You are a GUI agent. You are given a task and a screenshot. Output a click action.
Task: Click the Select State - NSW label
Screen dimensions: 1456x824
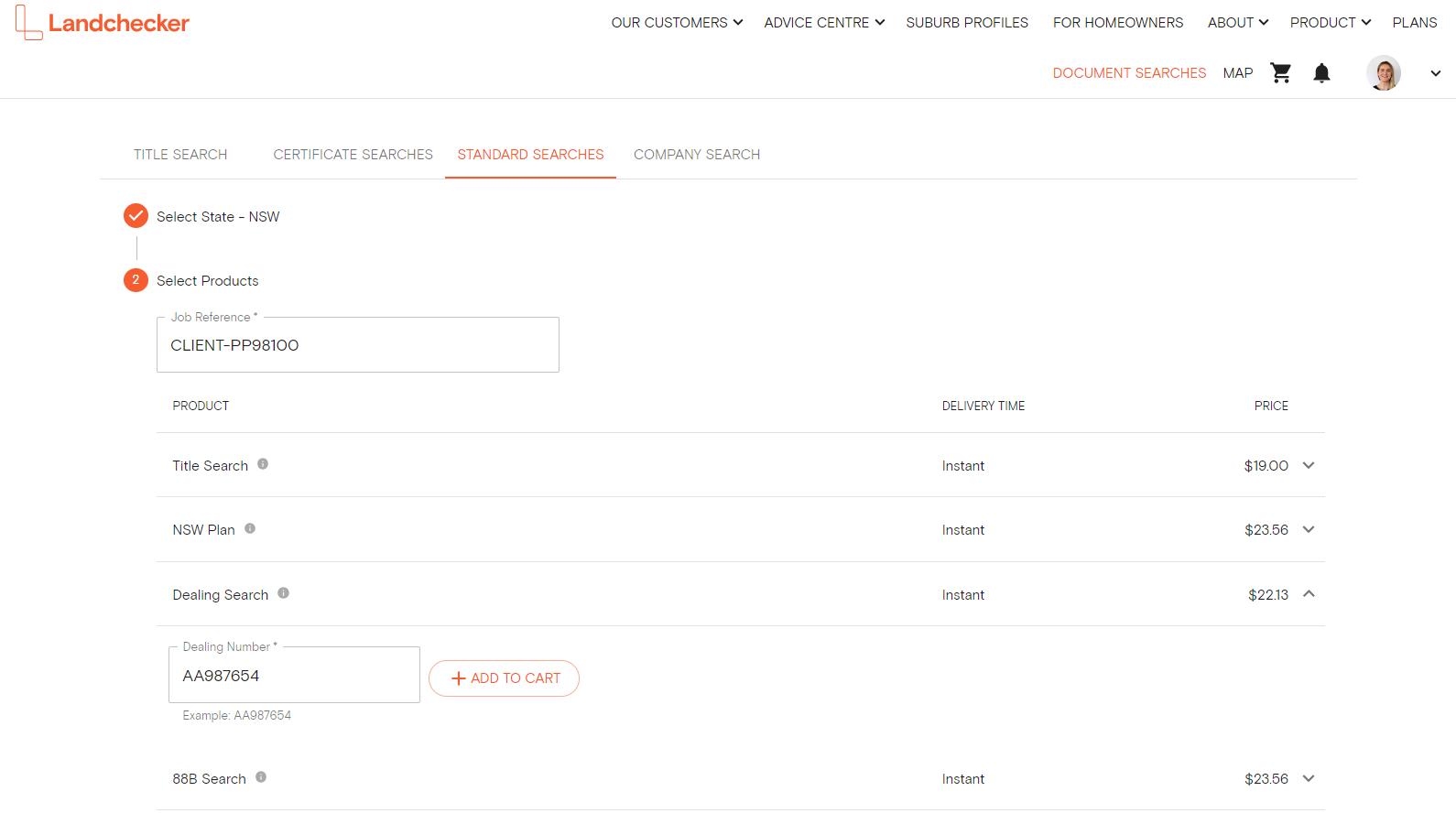coord(218,216)
